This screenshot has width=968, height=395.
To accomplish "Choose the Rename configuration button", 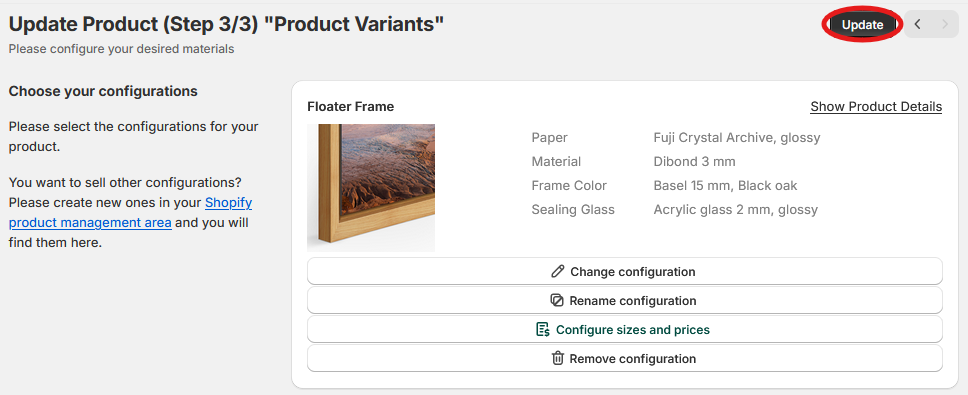I will (x=625, y=301).
